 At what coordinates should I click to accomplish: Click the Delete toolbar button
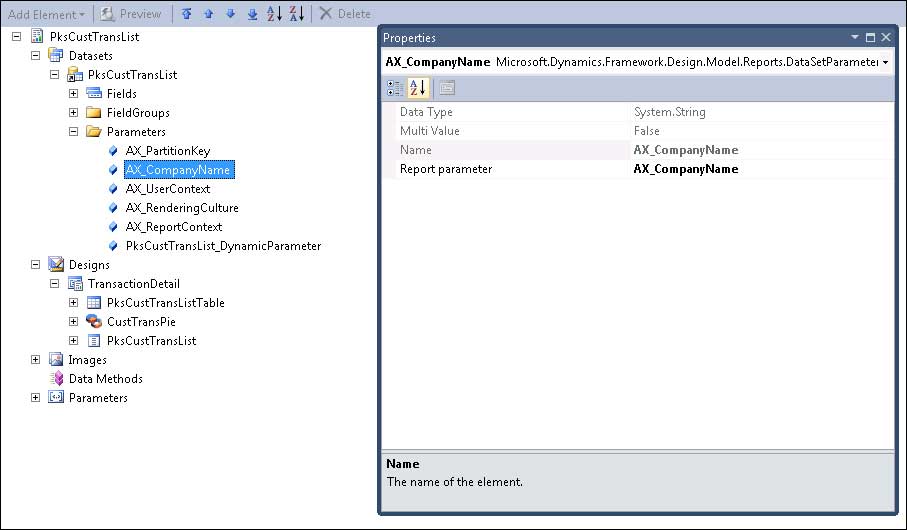point(345,14)
